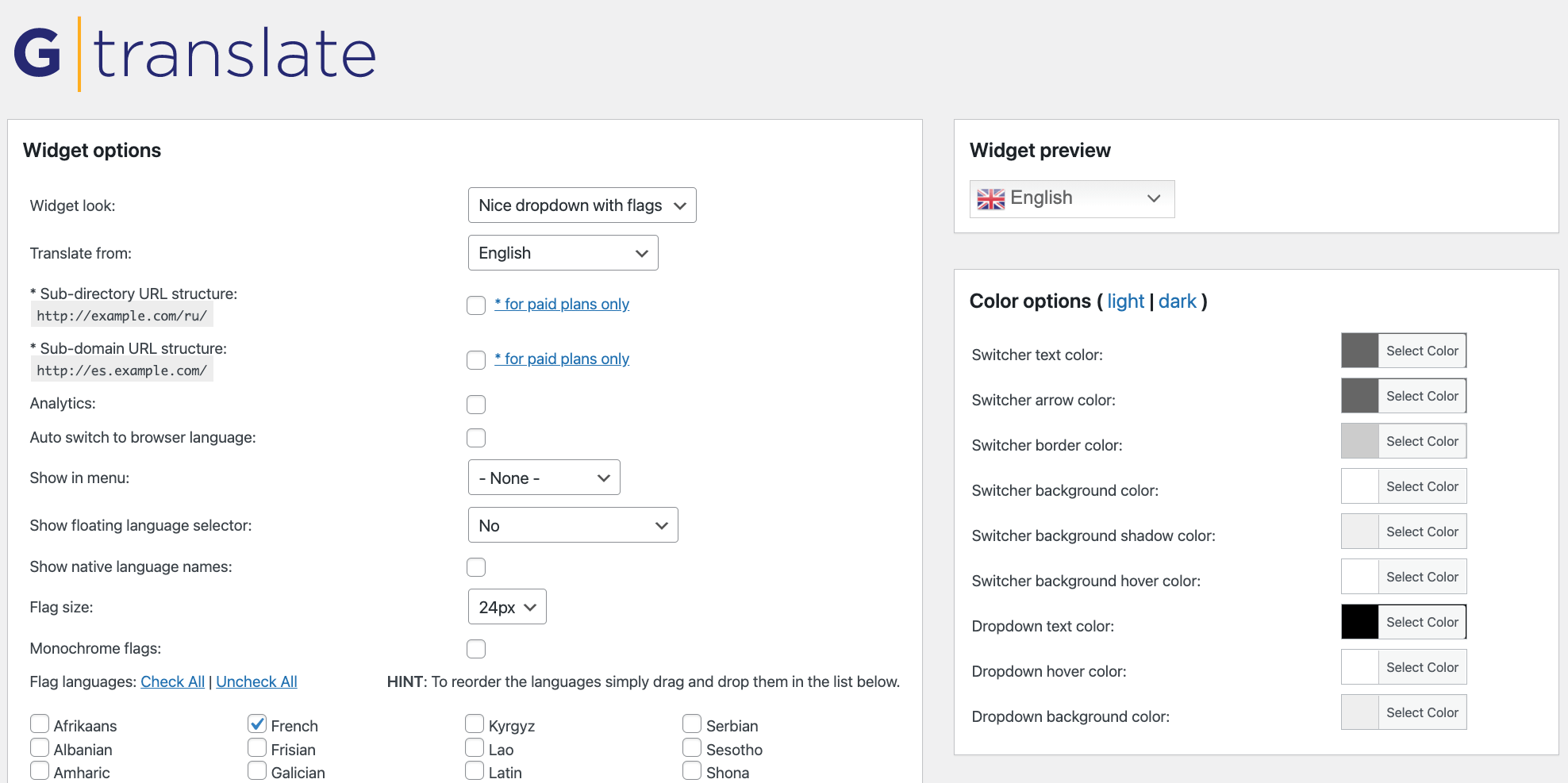Screen dimensions: 1568x783
Task: Click the GTranslate logo
Action: point(194,52)
